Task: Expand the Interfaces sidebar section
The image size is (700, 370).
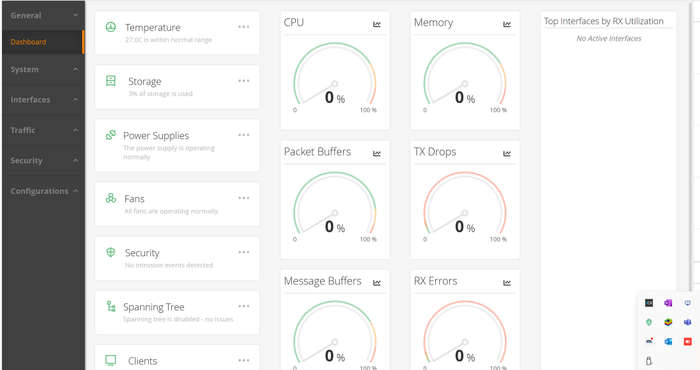Action: tap(43, 100)
